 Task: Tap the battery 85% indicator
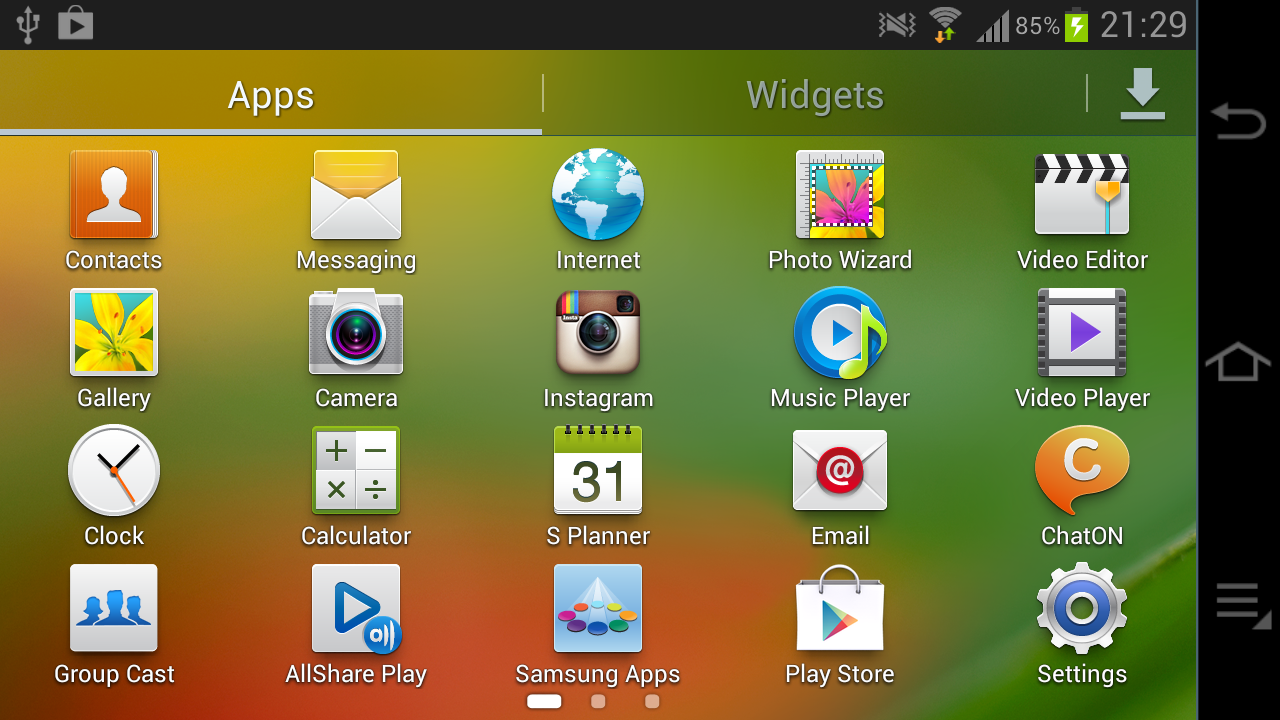click(1051, 25)
